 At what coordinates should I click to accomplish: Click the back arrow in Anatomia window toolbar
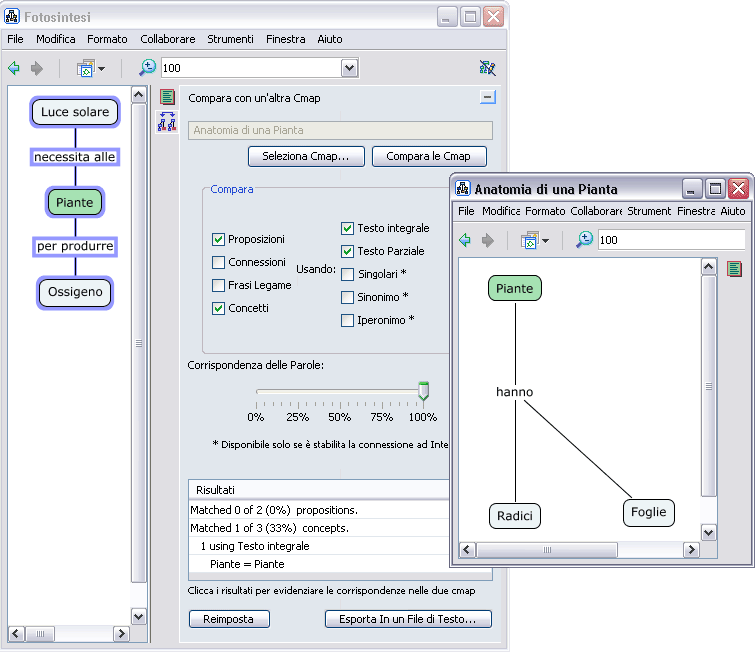(x=465, y=240)
